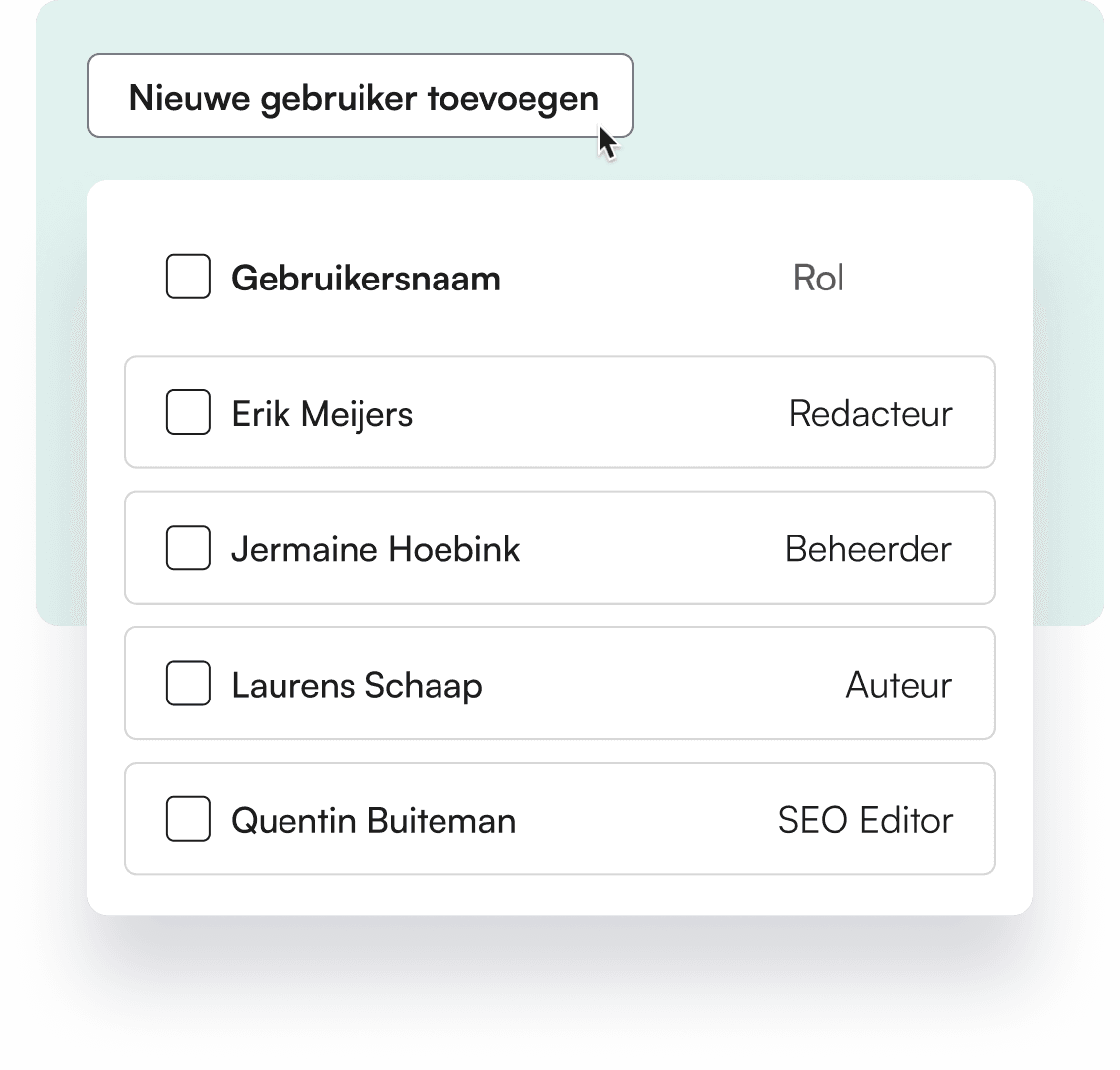Click the Redacteur role label

pos(871,414)
